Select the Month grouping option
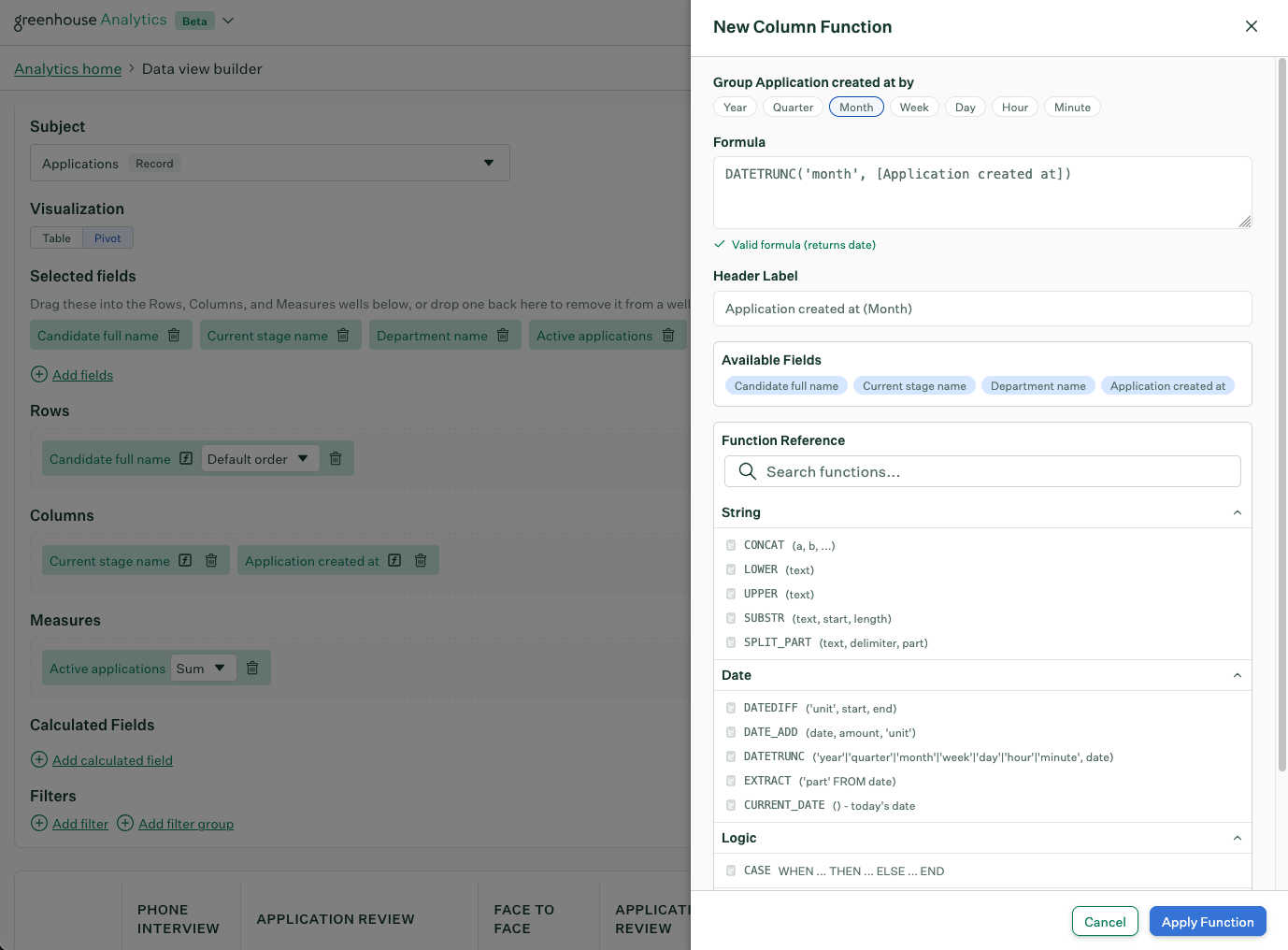The height and width of the screenshot is (950, 1288). tap(856, 107)
